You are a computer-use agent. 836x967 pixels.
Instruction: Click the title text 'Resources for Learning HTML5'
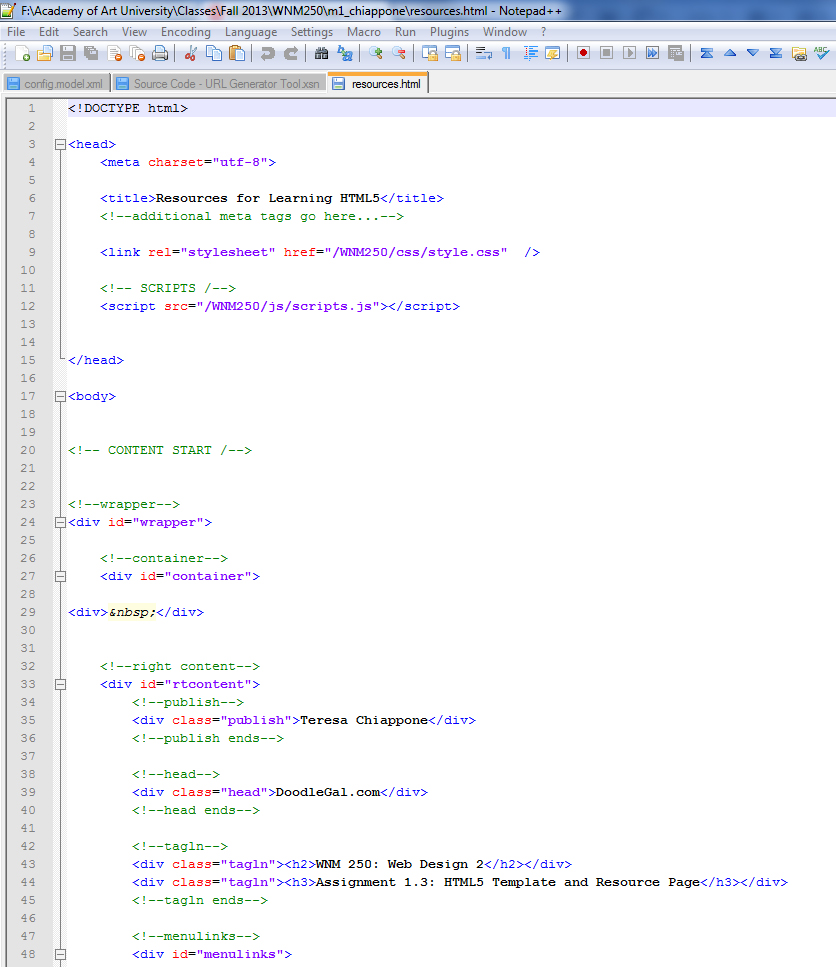(x=268, y=199)
